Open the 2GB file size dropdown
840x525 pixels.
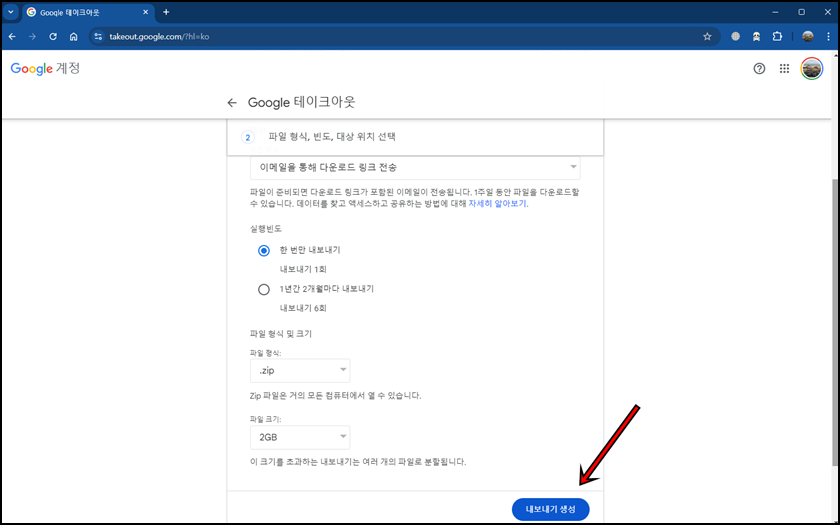300,437
